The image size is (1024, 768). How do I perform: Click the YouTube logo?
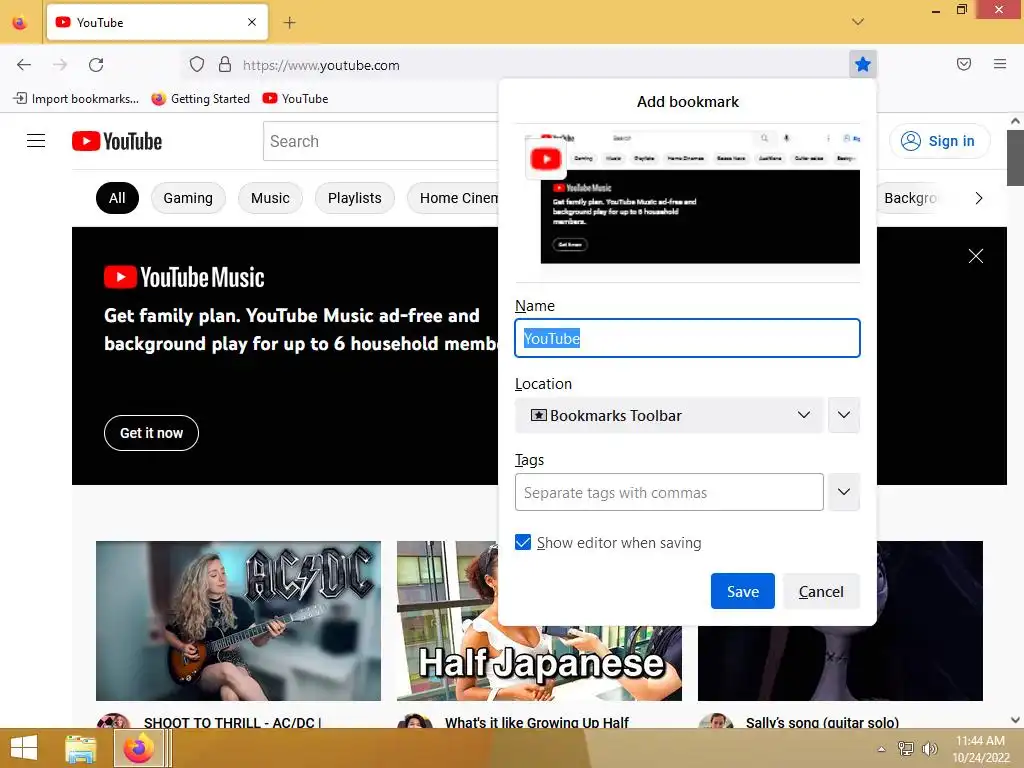(x=117, y=141)
